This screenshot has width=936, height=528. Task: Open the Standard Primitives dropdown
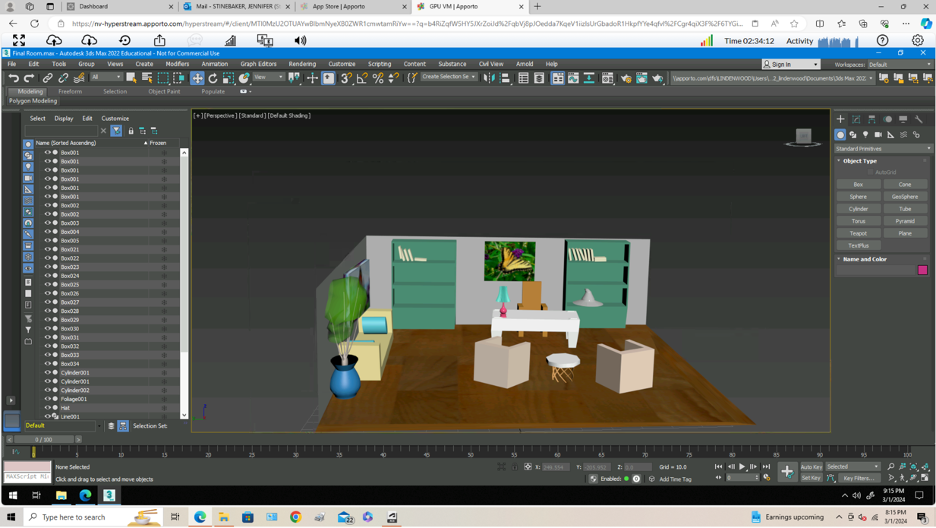(883, 148)
